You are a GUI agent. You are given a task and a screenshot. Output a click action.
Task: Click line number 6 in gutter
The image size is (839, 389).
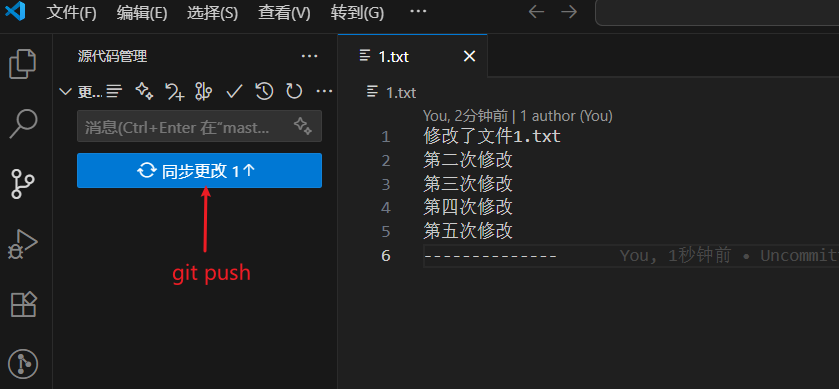pos(386,256)
